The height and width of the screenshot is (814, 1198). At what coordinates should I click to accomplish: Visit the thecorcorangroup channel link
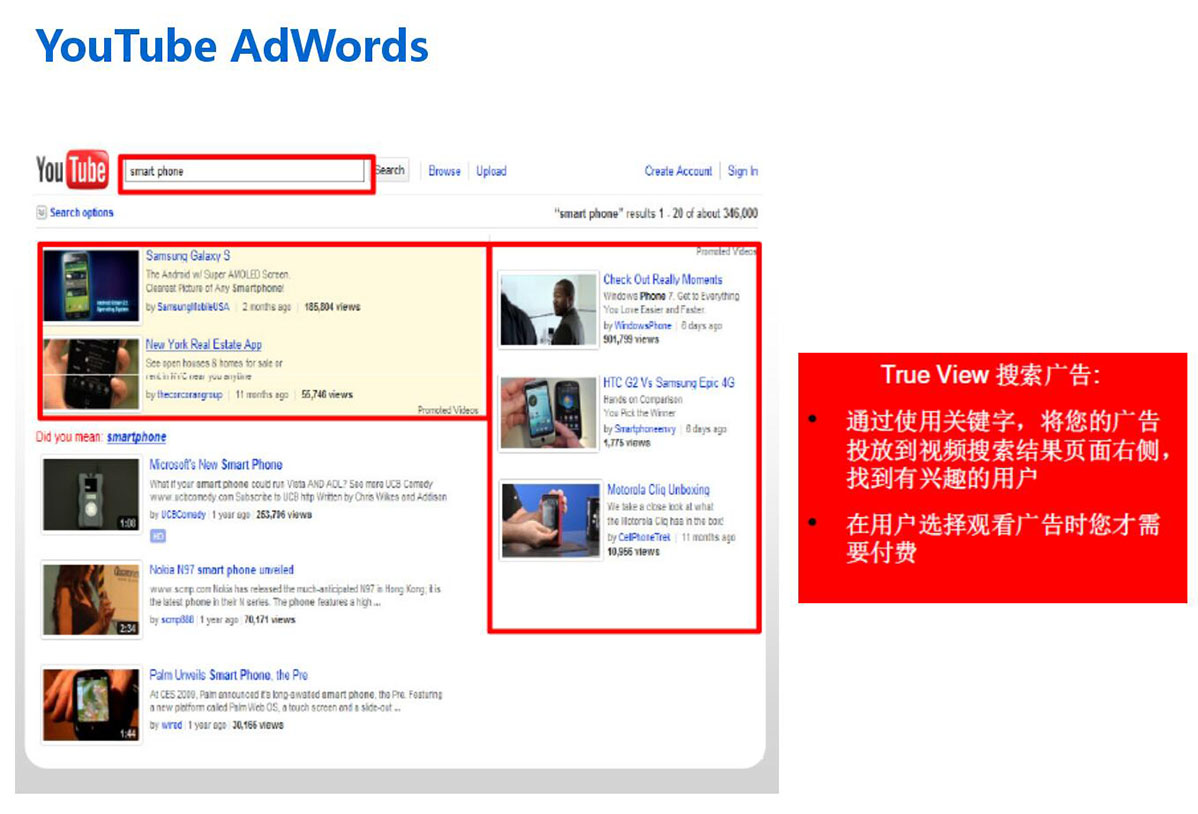[189, 395]
